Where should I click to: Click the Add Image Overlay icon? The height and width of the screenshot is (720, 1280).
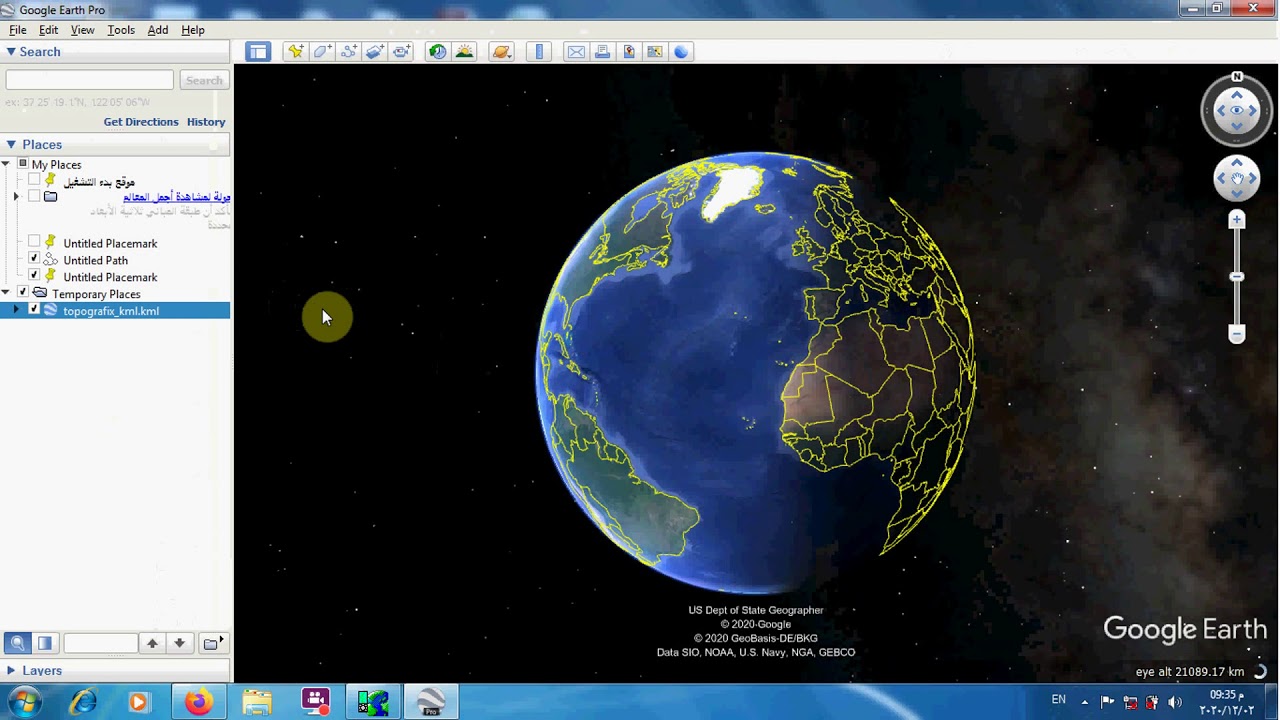click(x=375, y=52)
